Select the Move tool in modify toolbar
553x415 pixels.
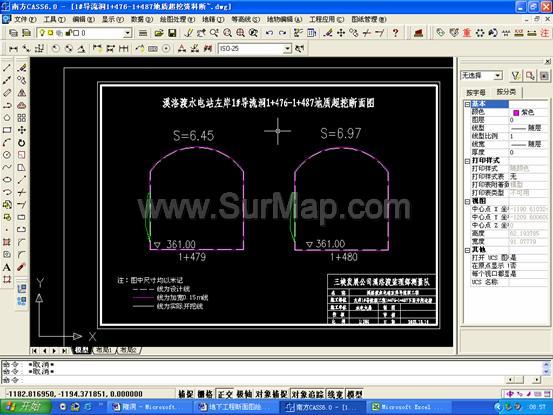coord(22,130)
